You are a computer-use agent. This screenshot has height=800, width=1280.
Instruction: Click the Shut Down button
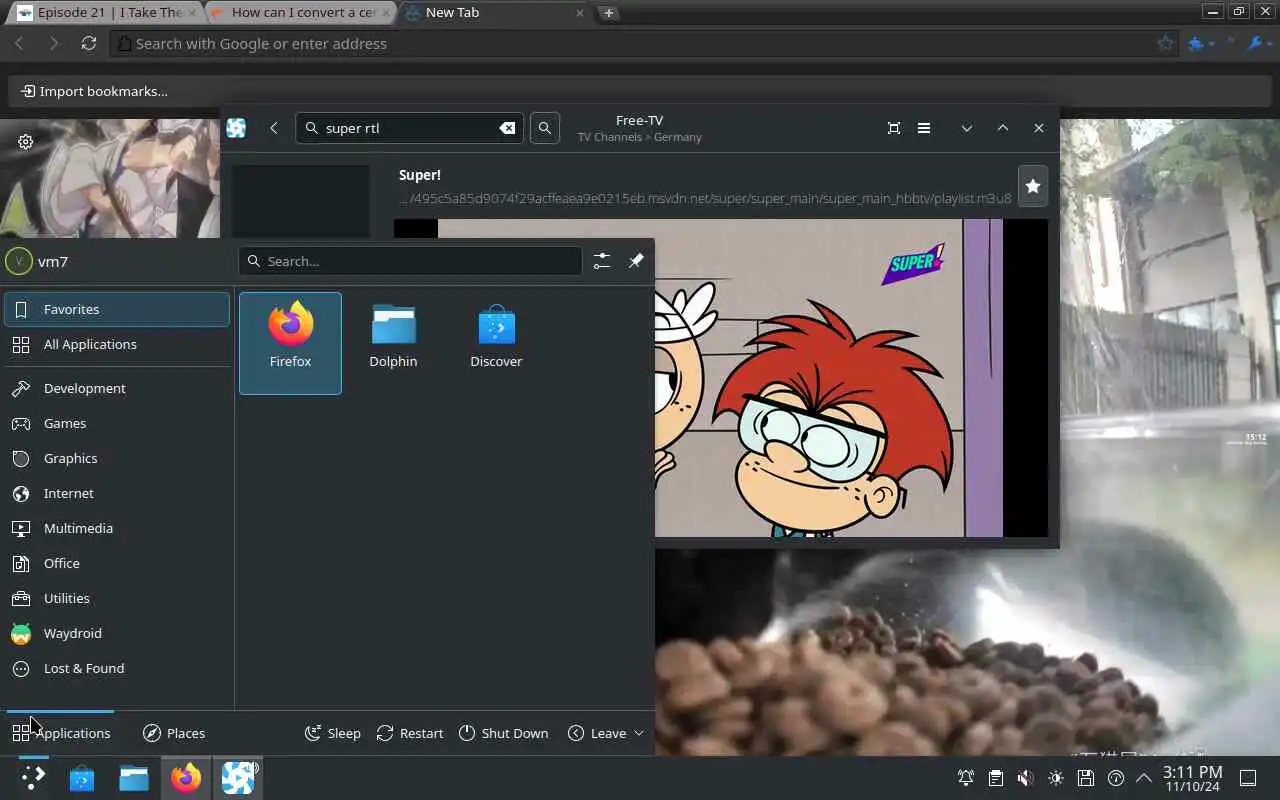point(503,733)
